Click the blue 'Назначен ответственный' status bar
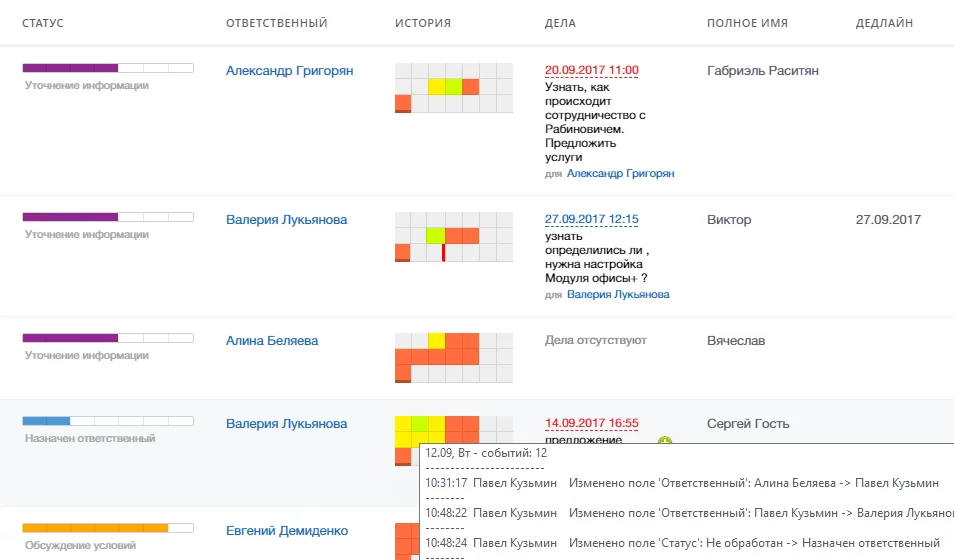The width and height of the screenshot is (954, 560). coord(108,421)
